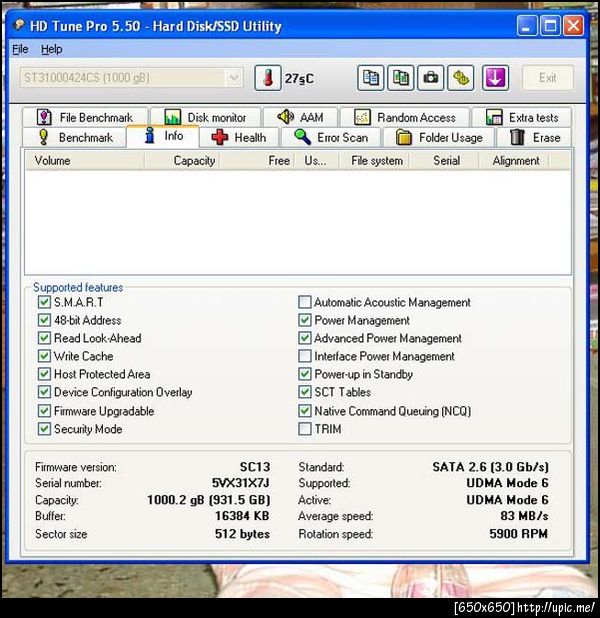Close the HD Tune Pro window
Viewport: 600px width, 618px height.
573,26
